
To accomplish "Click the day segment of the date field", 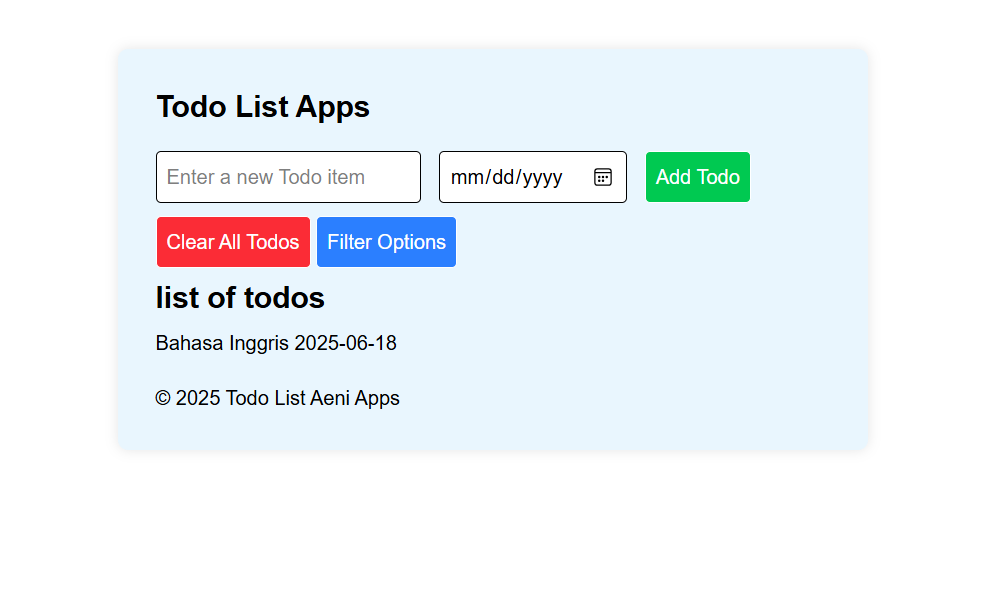I will (x=503, y=177).
